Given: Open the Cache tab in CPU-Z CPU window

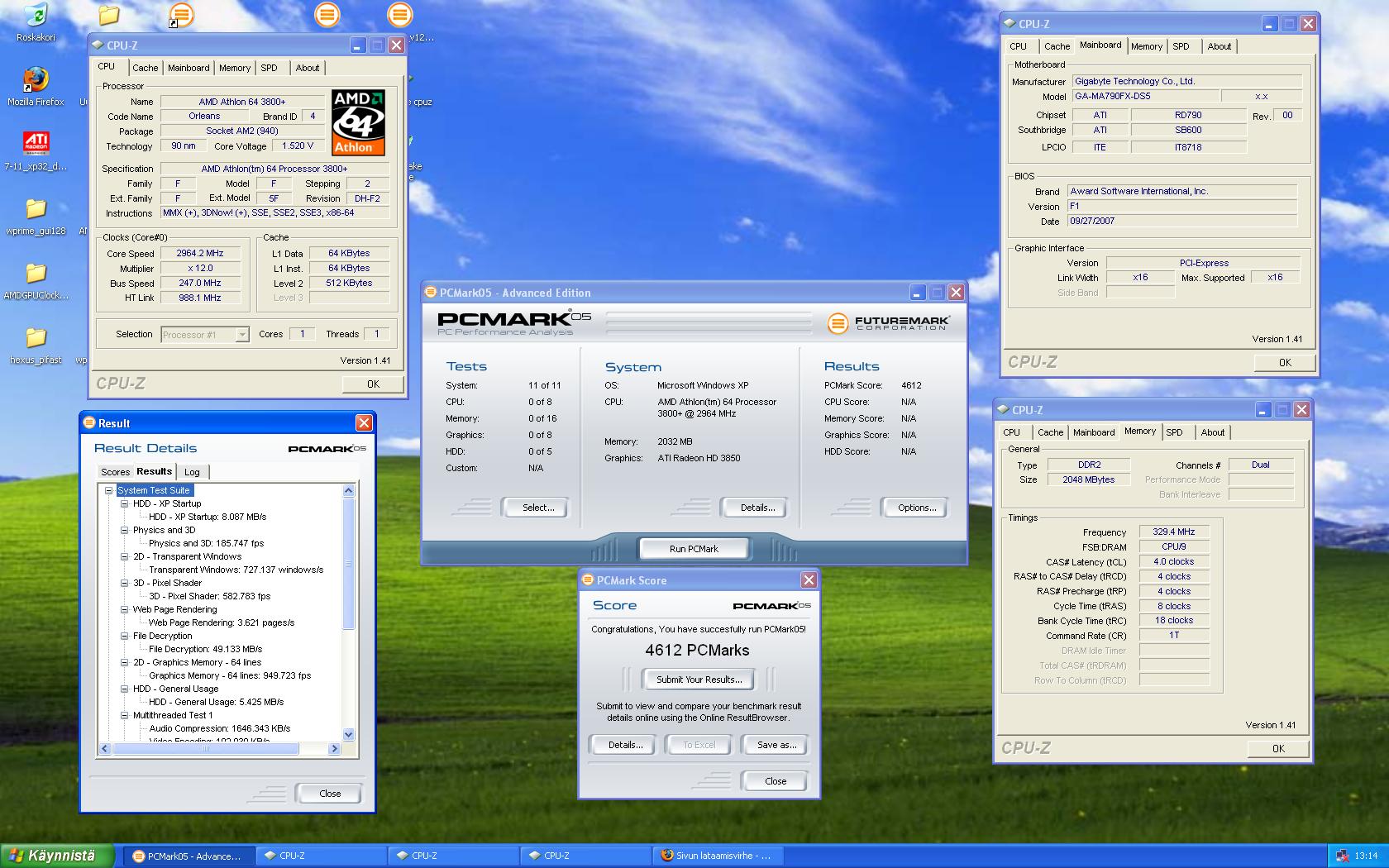Looking at the screenshot, I should tap(145, 68).
